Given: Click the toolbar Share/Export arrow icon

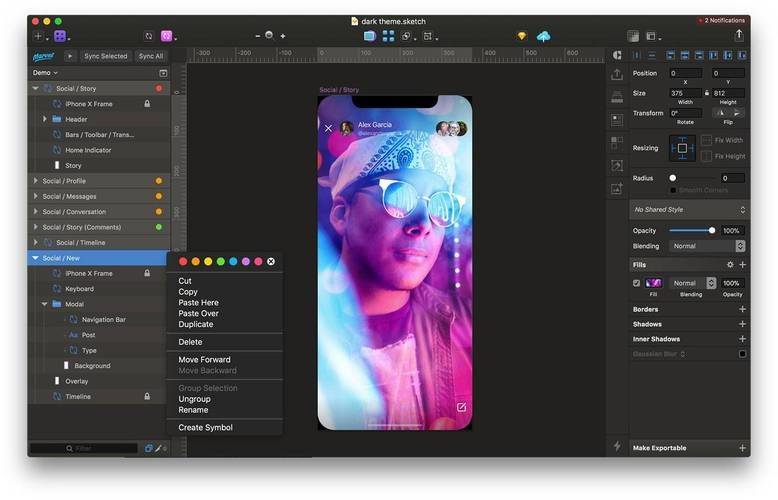Looking at the screenshot, I should tap(739, 35).
